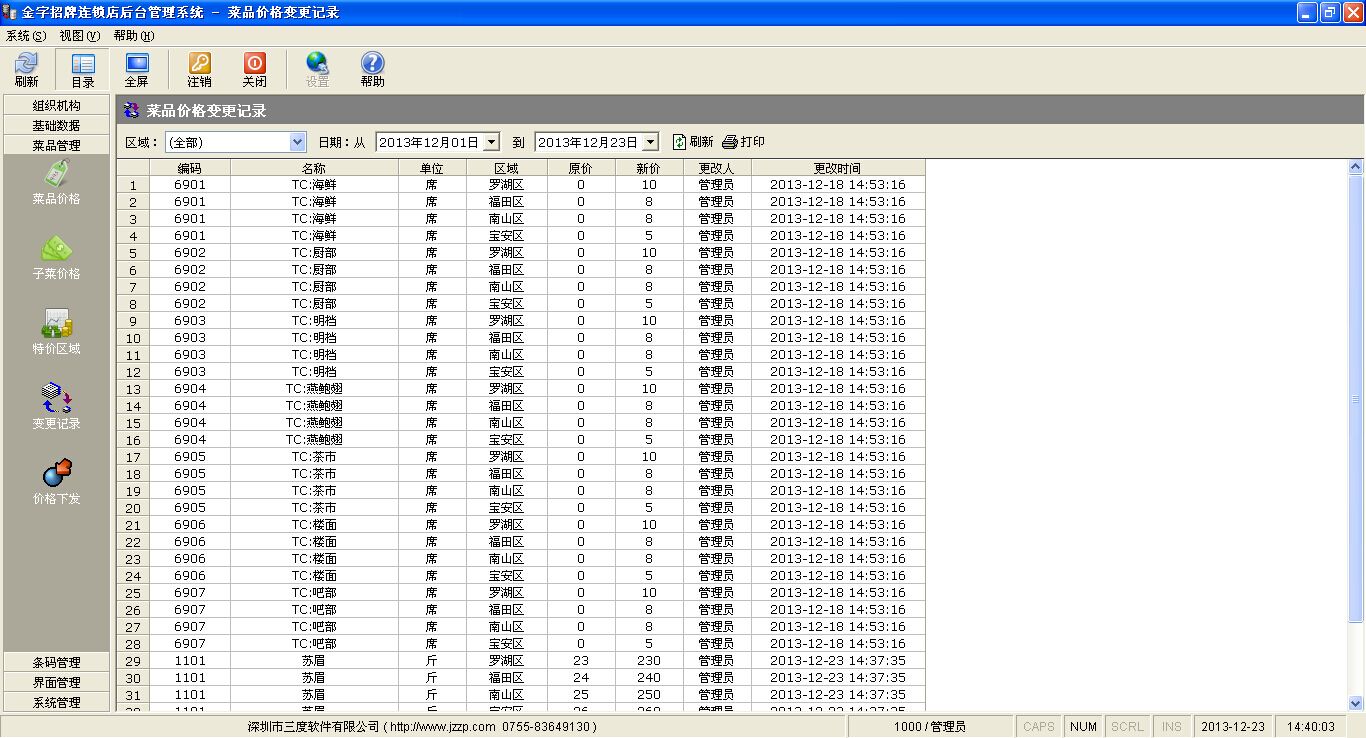Click the vertical scrollbar thumb

(1356, 398)
